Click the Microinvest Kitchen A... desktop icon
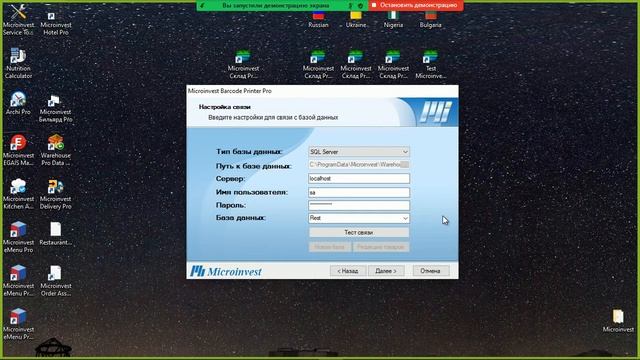The height and width of the screenshot is (360, 640). pos(18,194)
